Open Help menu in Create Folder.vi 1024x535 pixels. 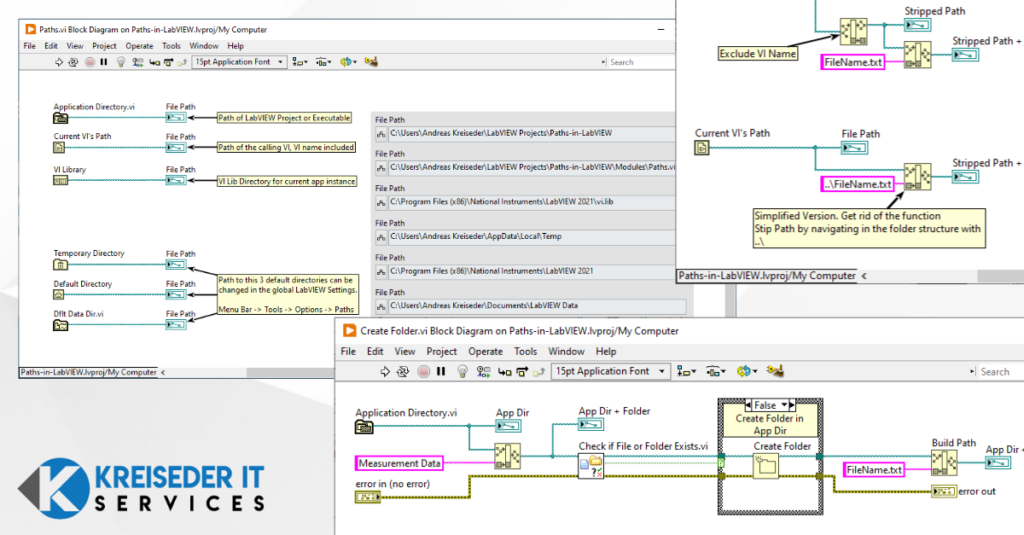tap(605, 351)
